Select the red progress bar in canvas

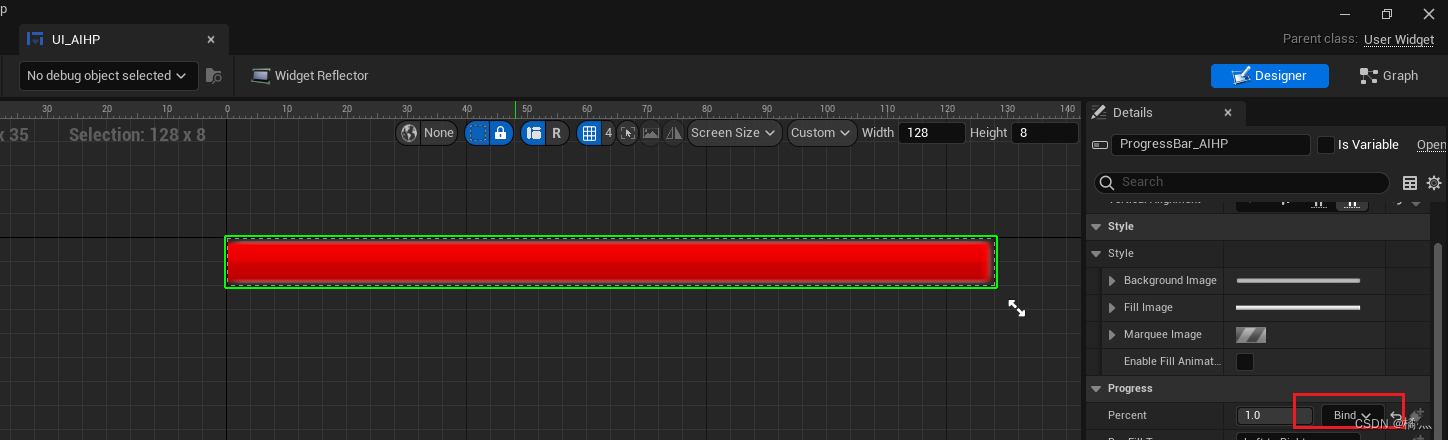pyautogui.click(x=611, y=262)
